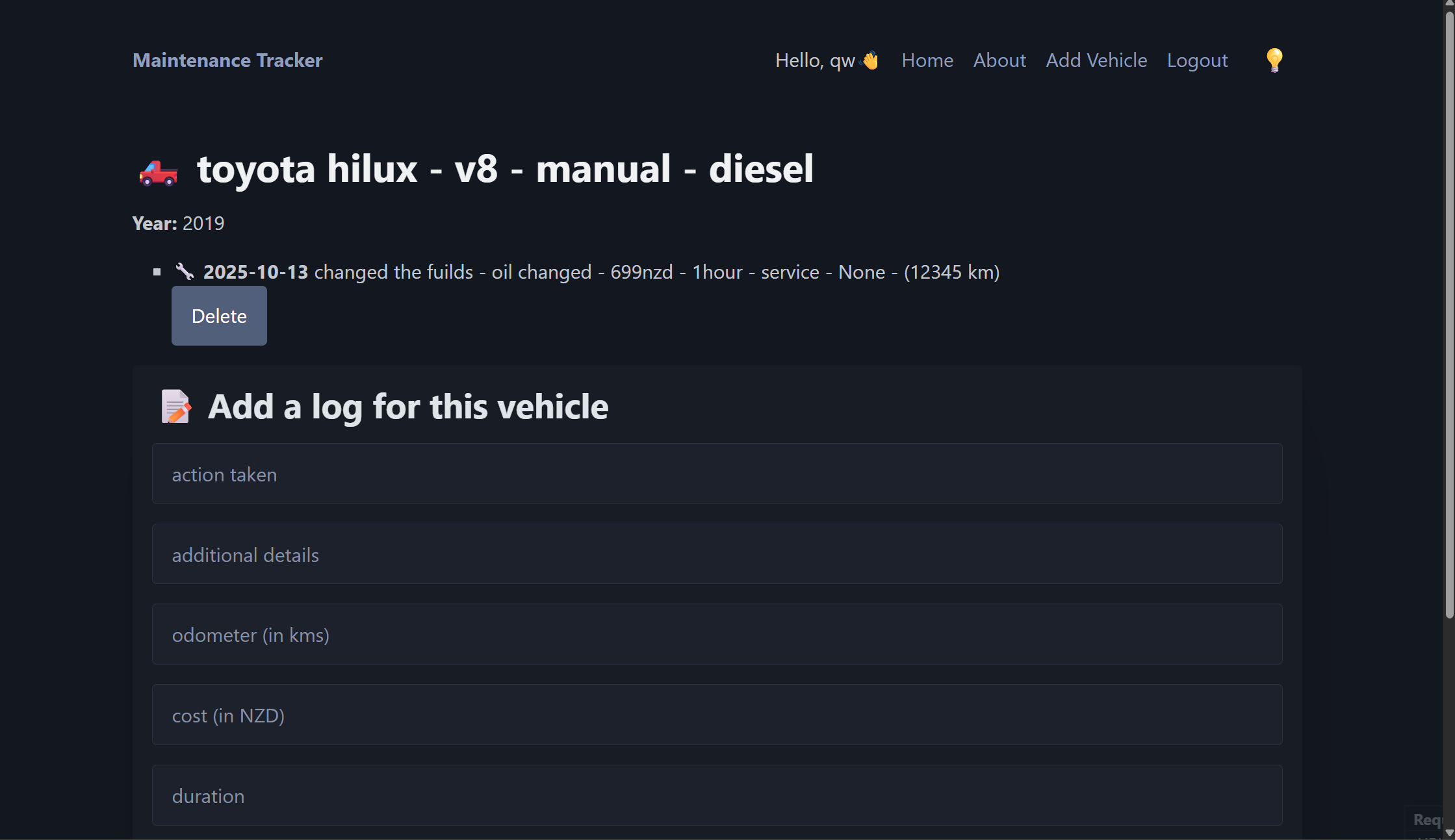
Task: Click the red truck icon
Action: pos(158,172)
